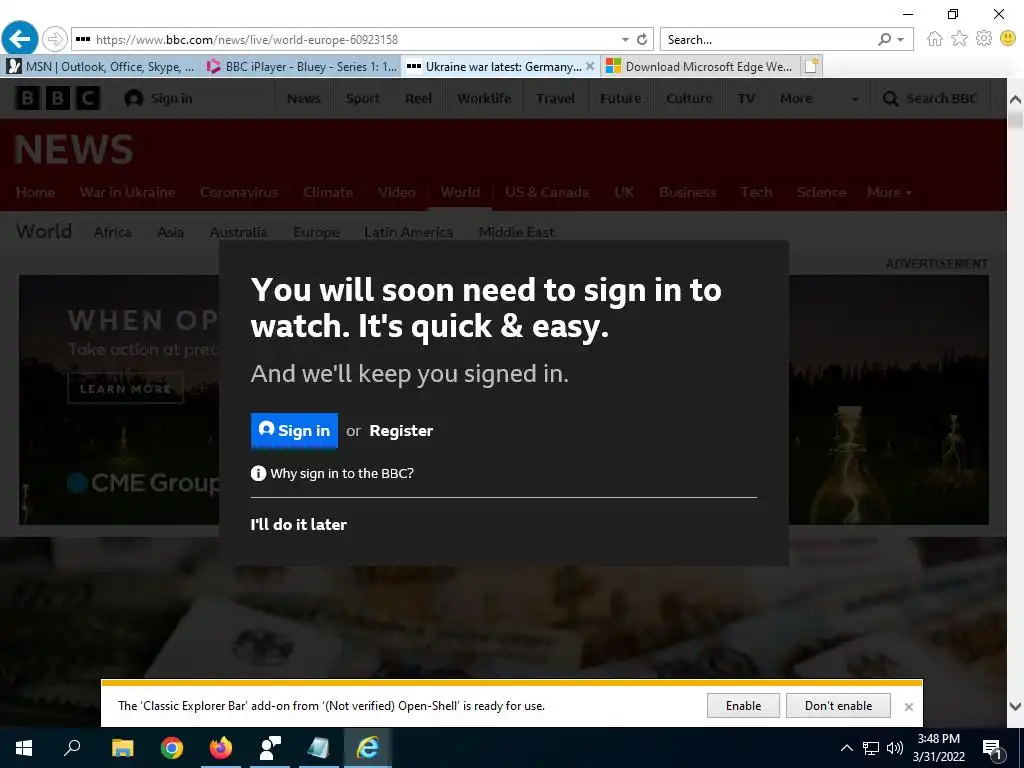This screenshot has height=768, width=1024.
Task: Open Travel in BBC top navigation
Action: (555, 99)
